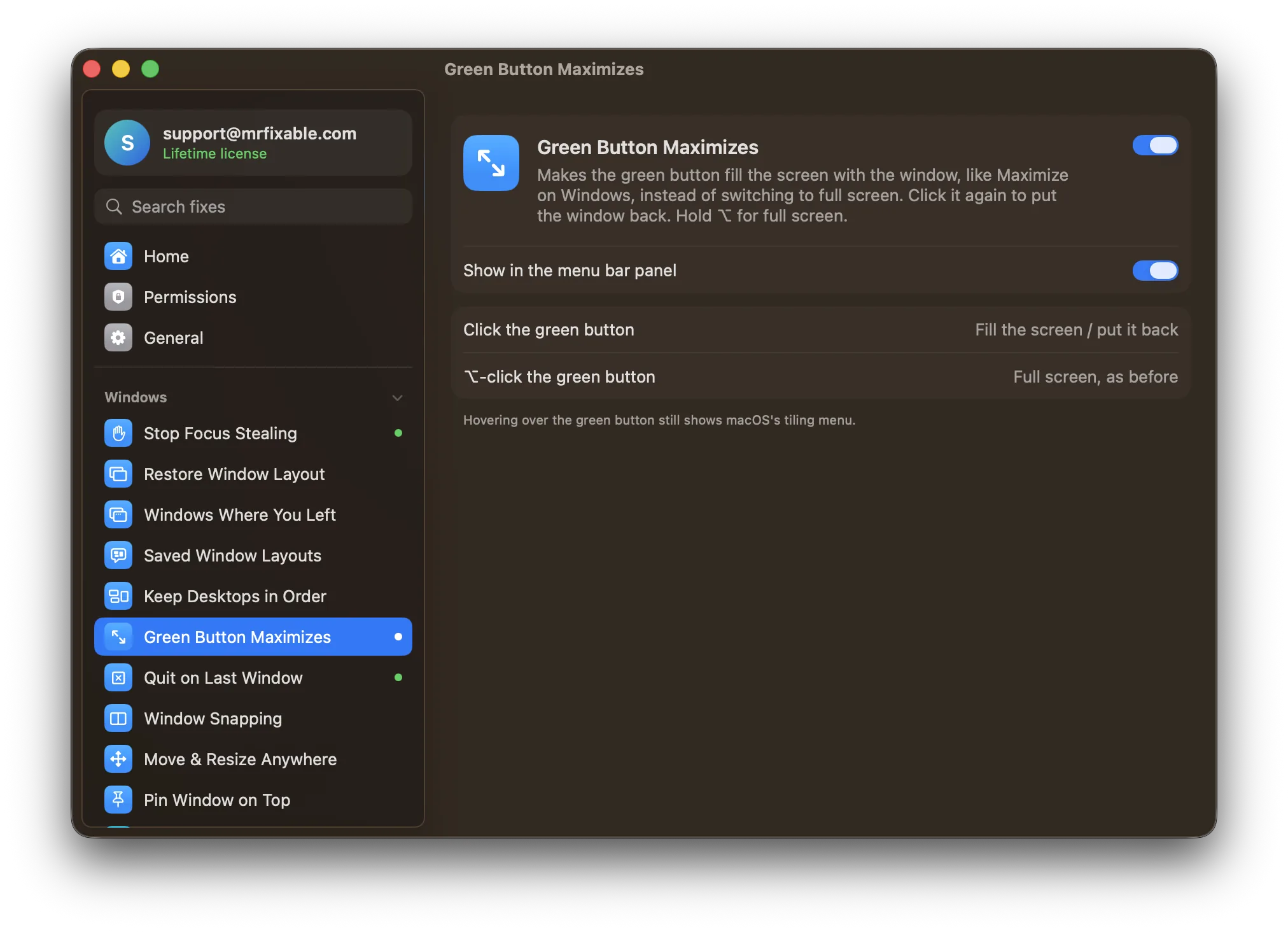This screenshot has height=932, width=1288.
Task: Open the Permissions section
Action: (253, 297)
